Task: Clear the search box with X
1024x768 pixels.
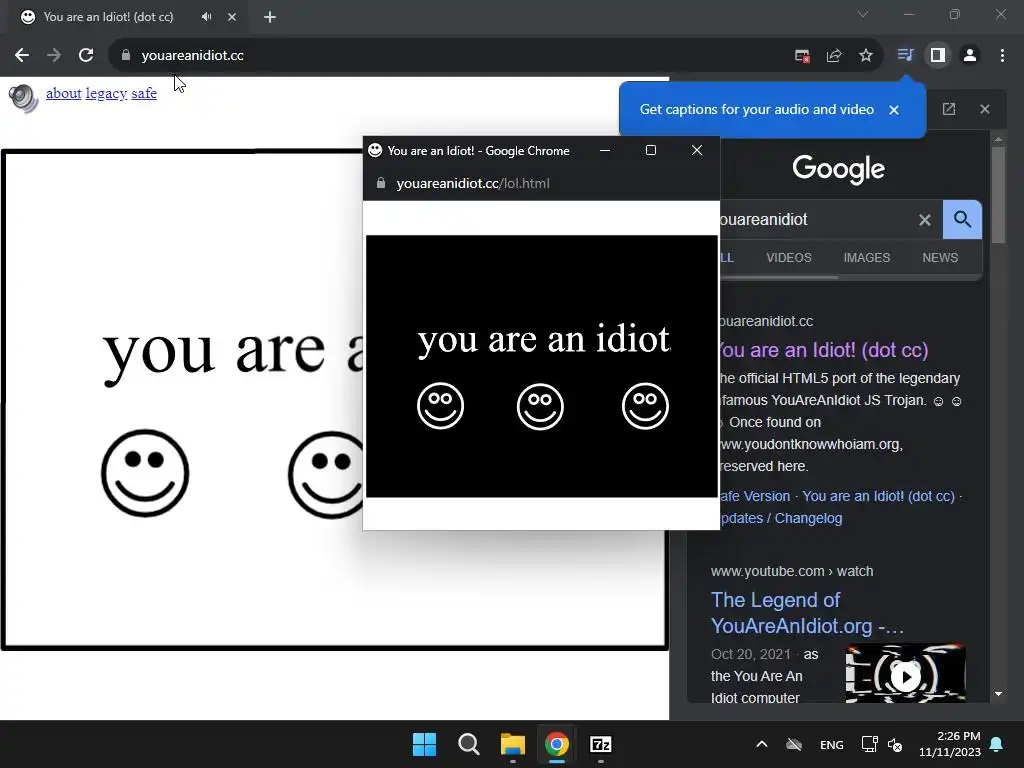Action: pos(925,220)
